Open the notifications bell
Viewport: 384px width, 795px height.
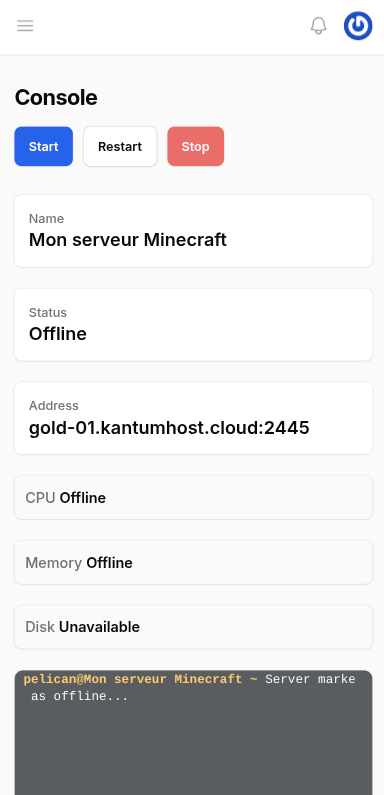(319, 25)
